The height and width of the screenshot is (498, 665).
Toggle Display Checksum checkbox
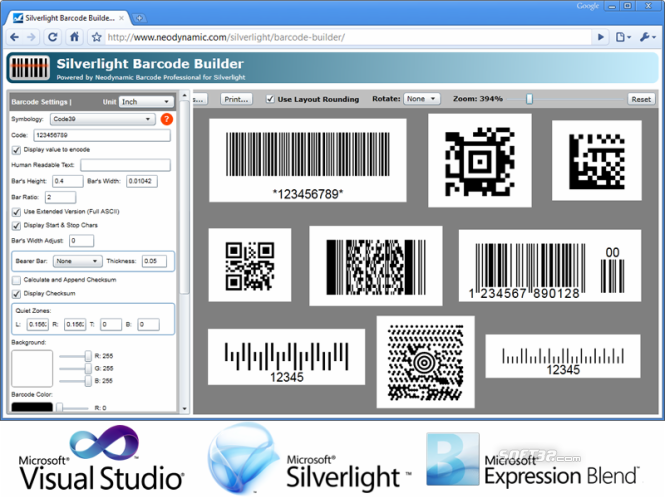click(16, 294)
